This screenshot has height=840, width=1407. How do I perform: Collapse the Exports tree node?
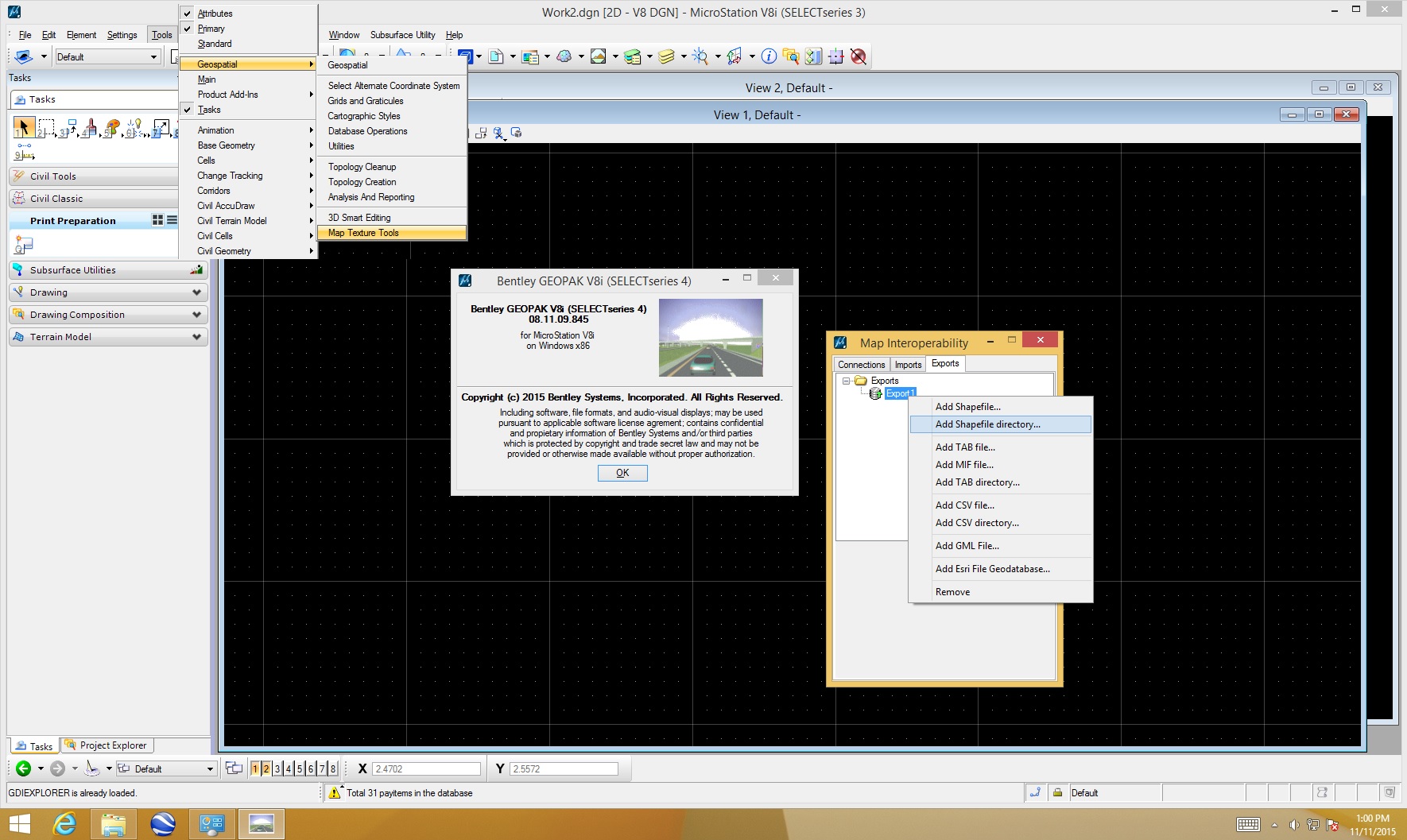coord(847,381)
